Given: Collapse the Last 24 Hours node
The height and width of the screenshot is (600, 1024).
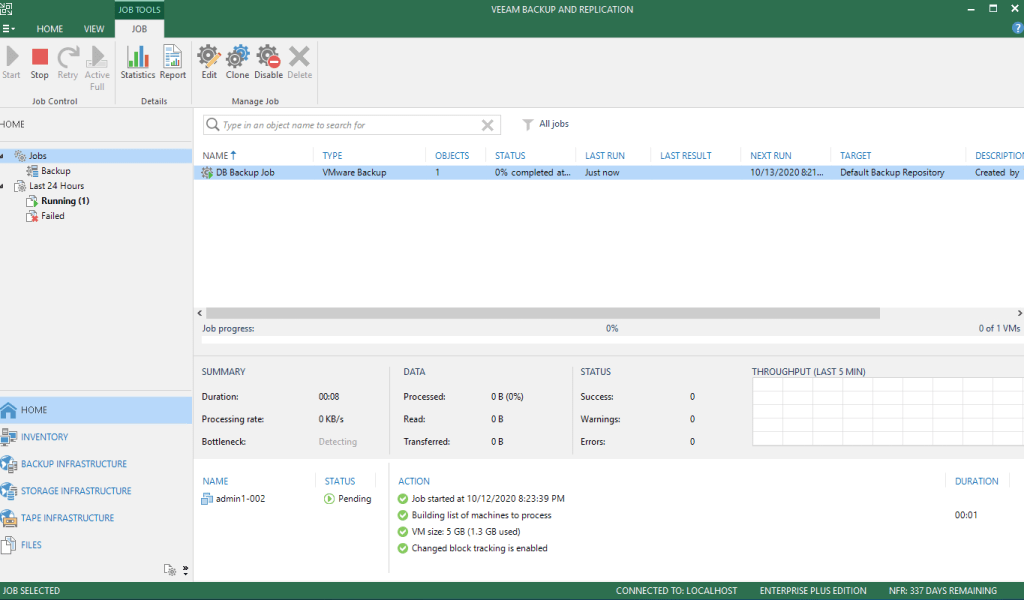Looking at the screenshot, I should point(3,186).
